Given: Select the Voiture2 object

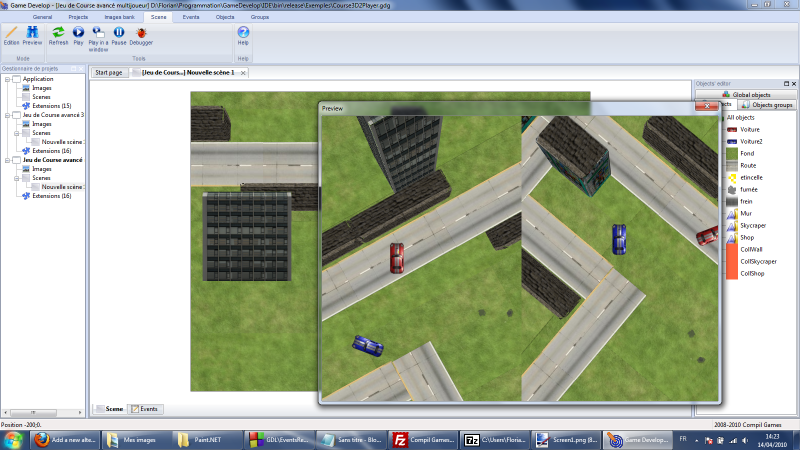Looking at the screenshot, I should click(751, 141).
